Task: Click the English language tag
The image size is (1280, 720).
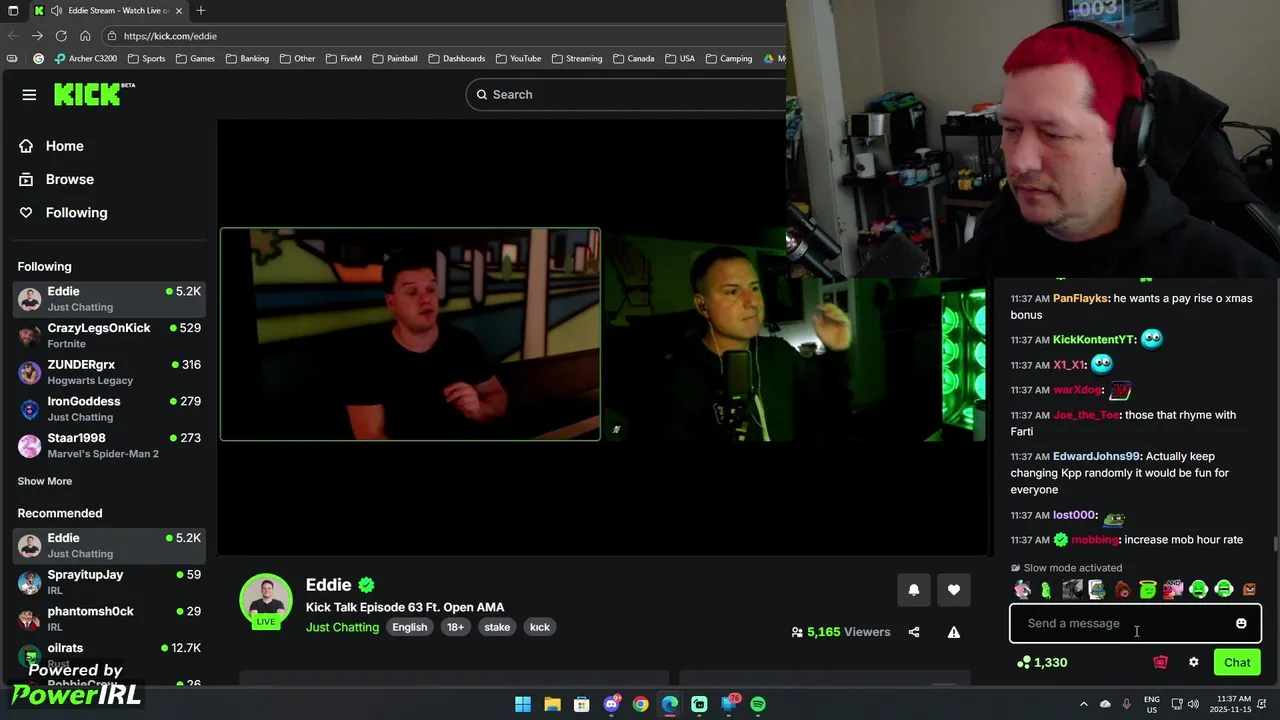Action: coord(410,627)
